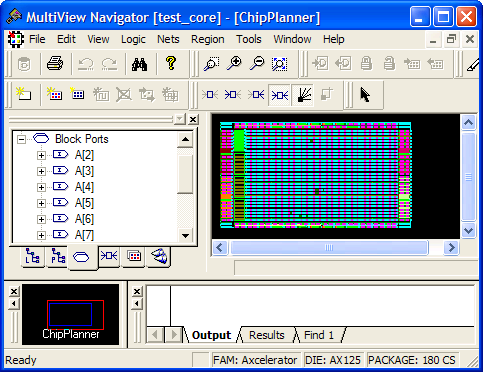Switch to the regions tab in tree panel
The image size is (483, 372).
coord(134,256)
